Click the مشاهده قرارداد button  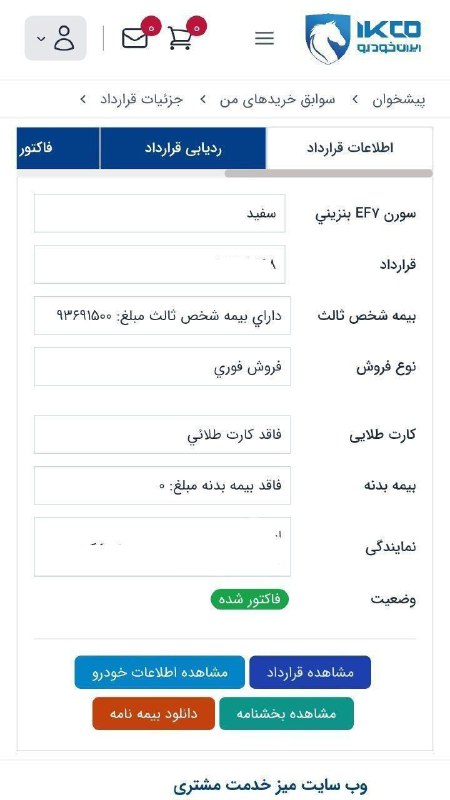[310, 672]
